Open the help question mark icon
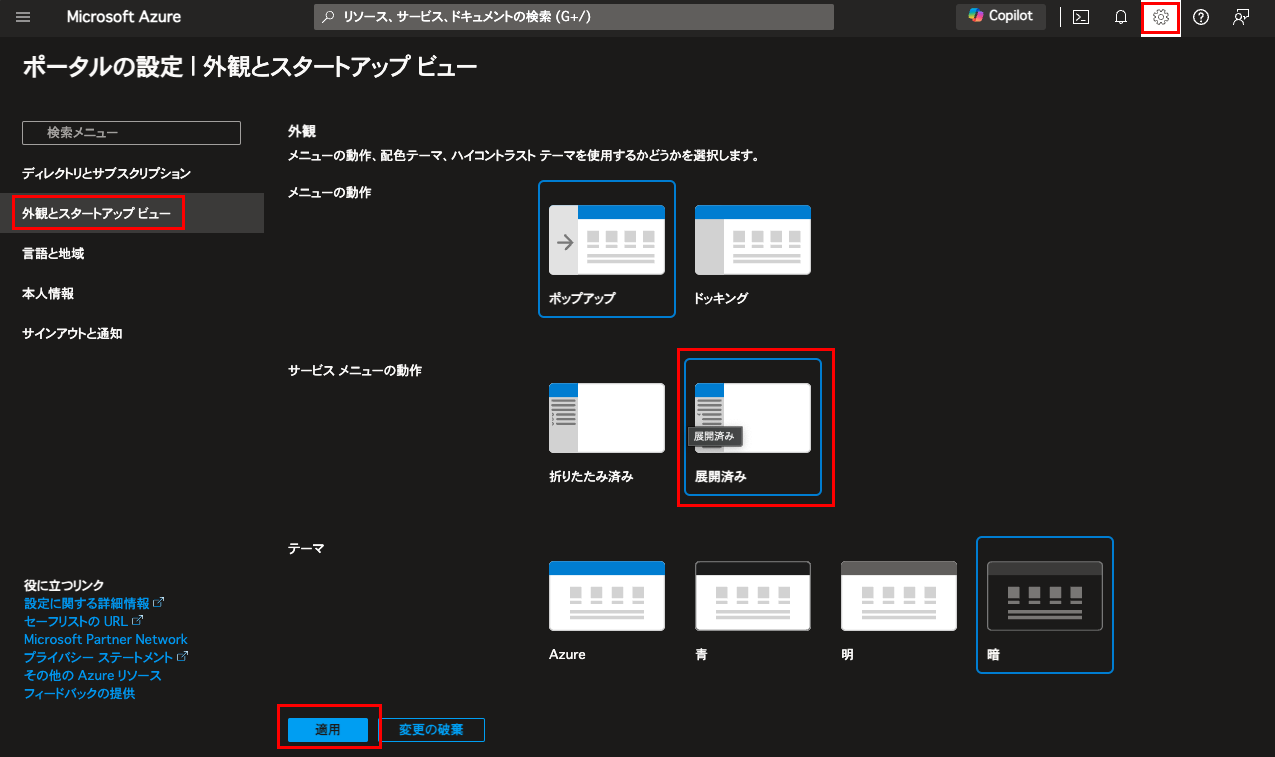Viewport: 1275px width, 757px height. 1200,17
